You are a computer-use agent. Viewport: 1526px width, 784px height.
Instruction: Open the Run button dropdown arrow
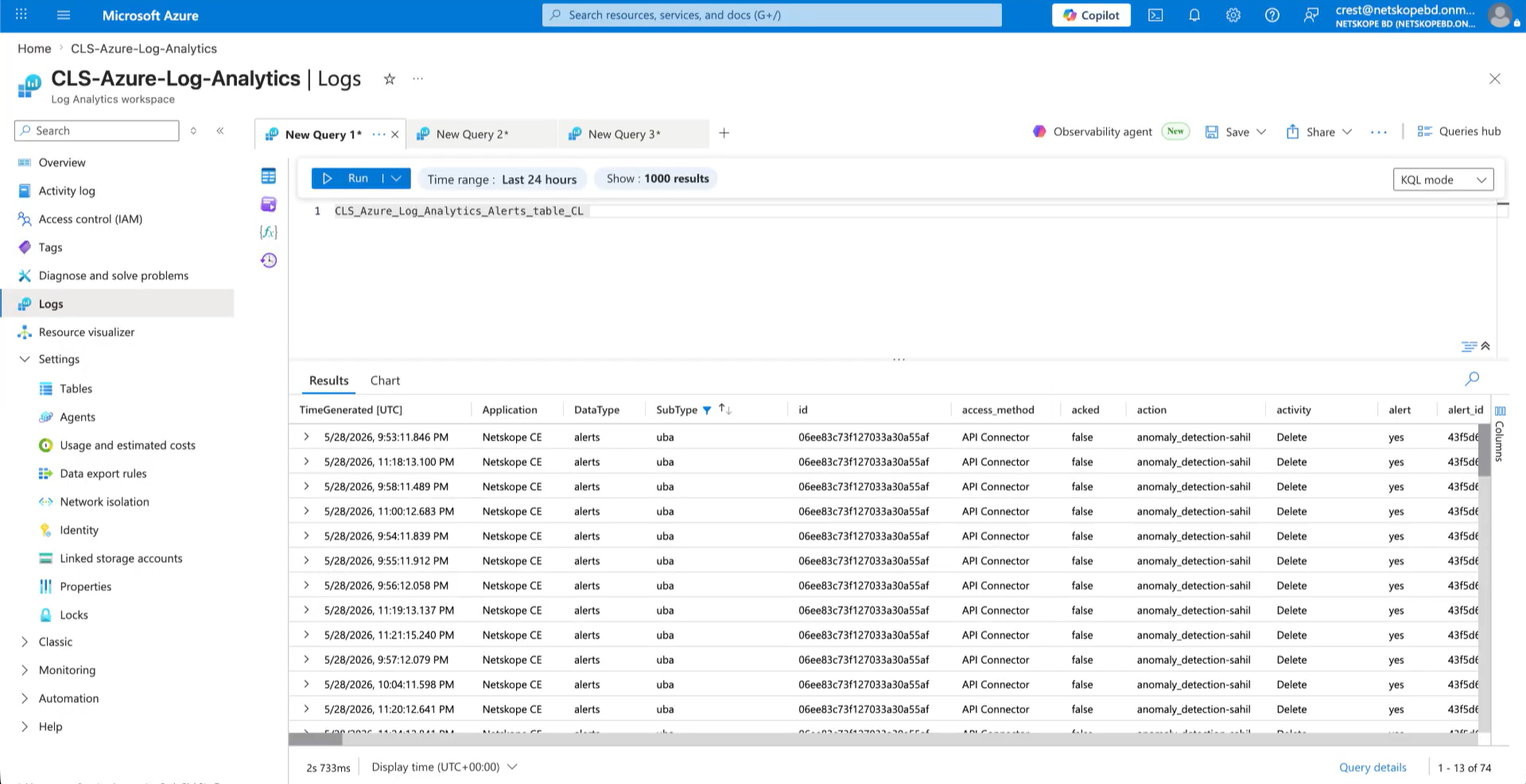pos(397,178)
